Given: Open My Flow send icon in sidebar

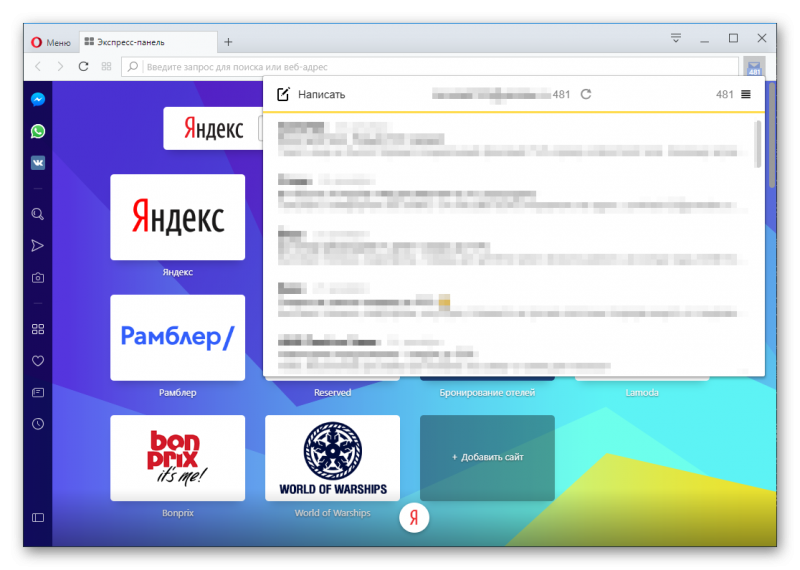Looking at the screenshot, I should click(x=38, y=245).
